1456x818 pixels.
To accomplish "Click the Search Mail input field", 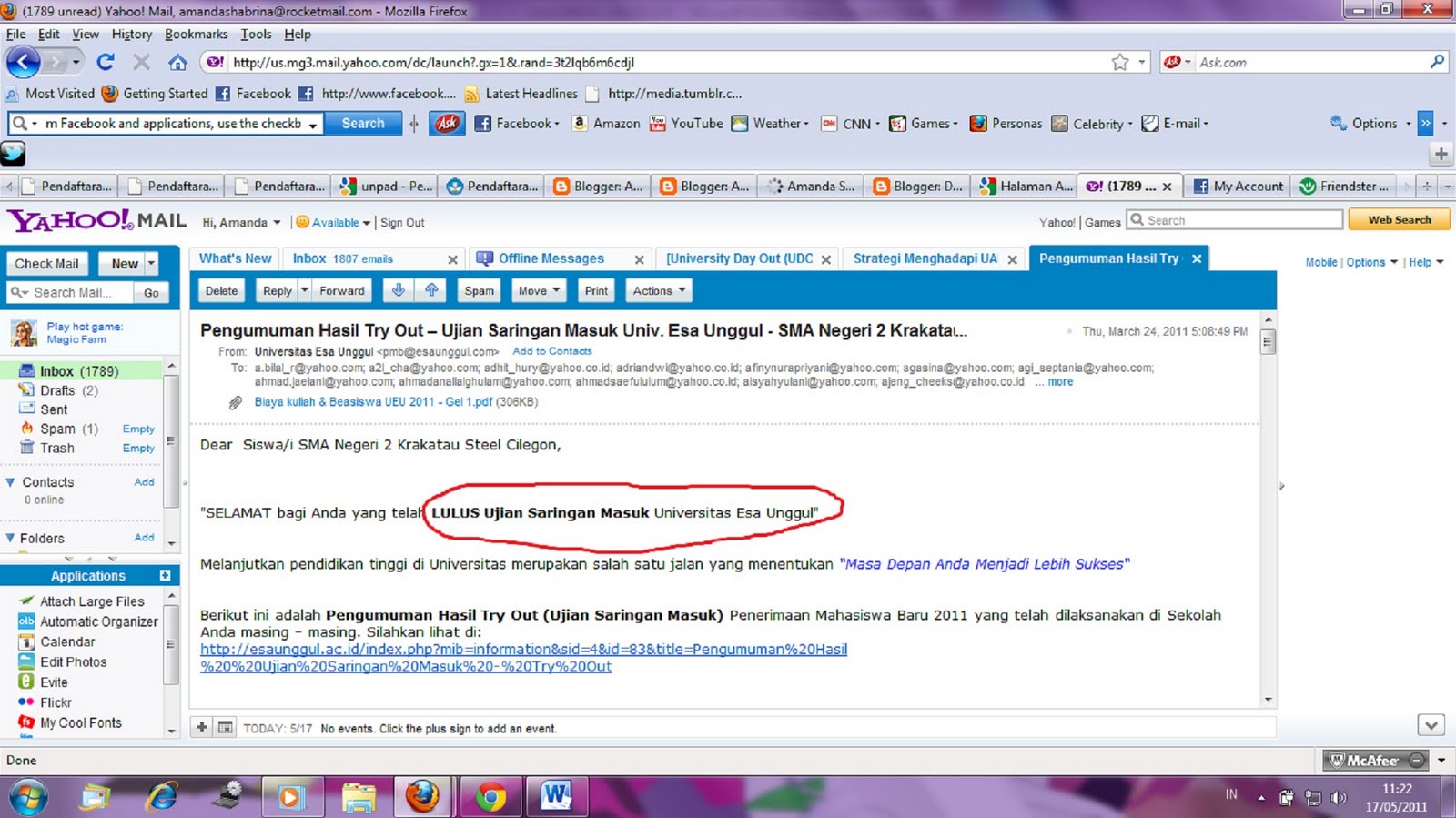I will click(70, 292).
